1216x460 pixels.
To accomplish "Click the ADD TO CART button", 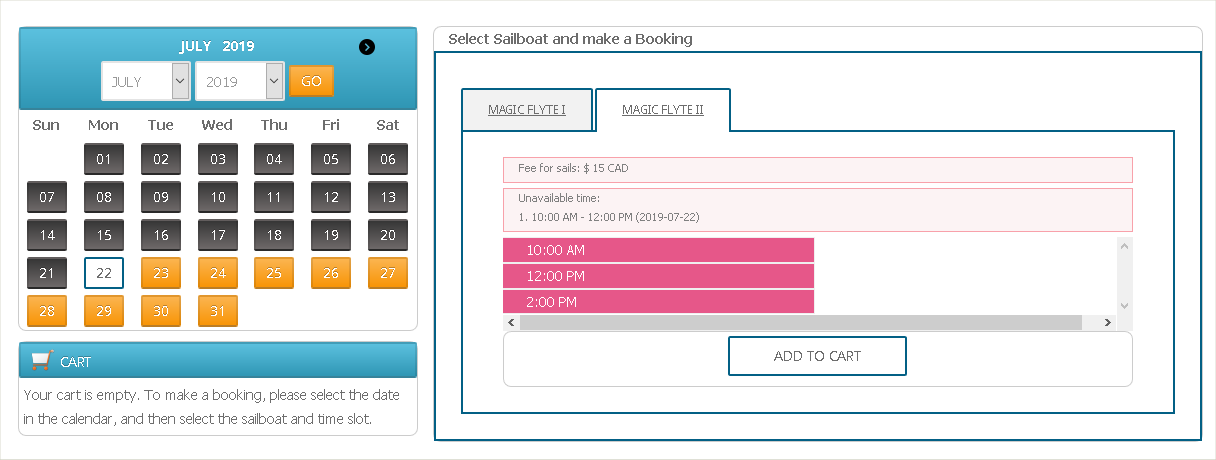I will (x=817, y=356).
